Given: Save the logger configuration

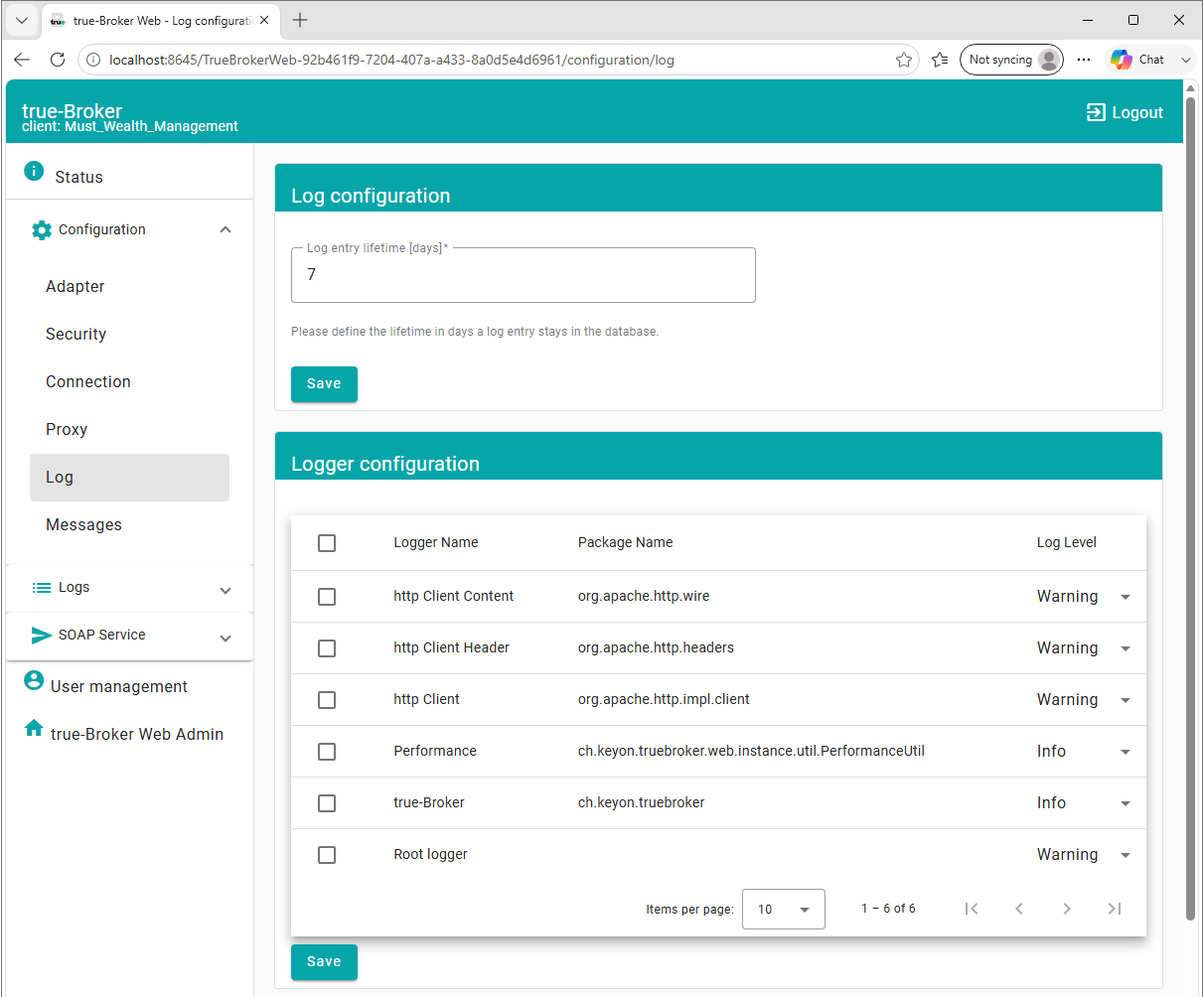Looking at the screenshot, I should (x=324, y=962).
